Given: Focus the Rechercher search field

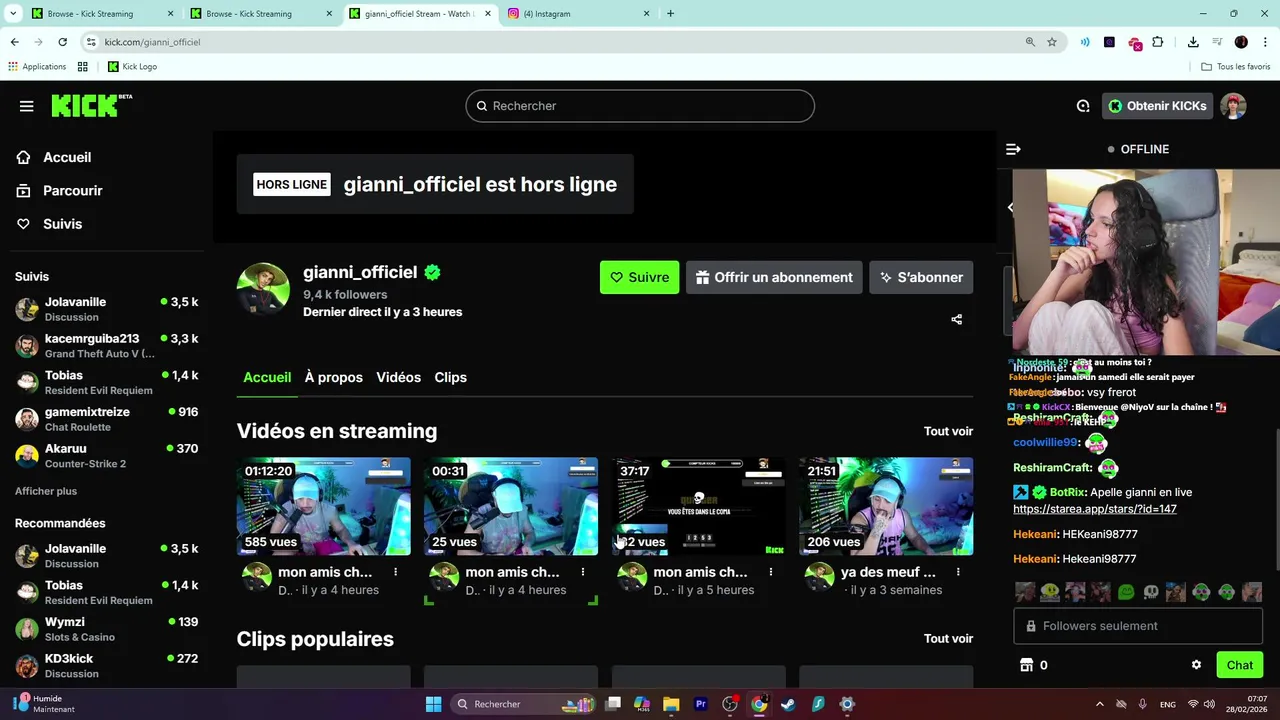Looking at the screenshot, I should [640, 106].
